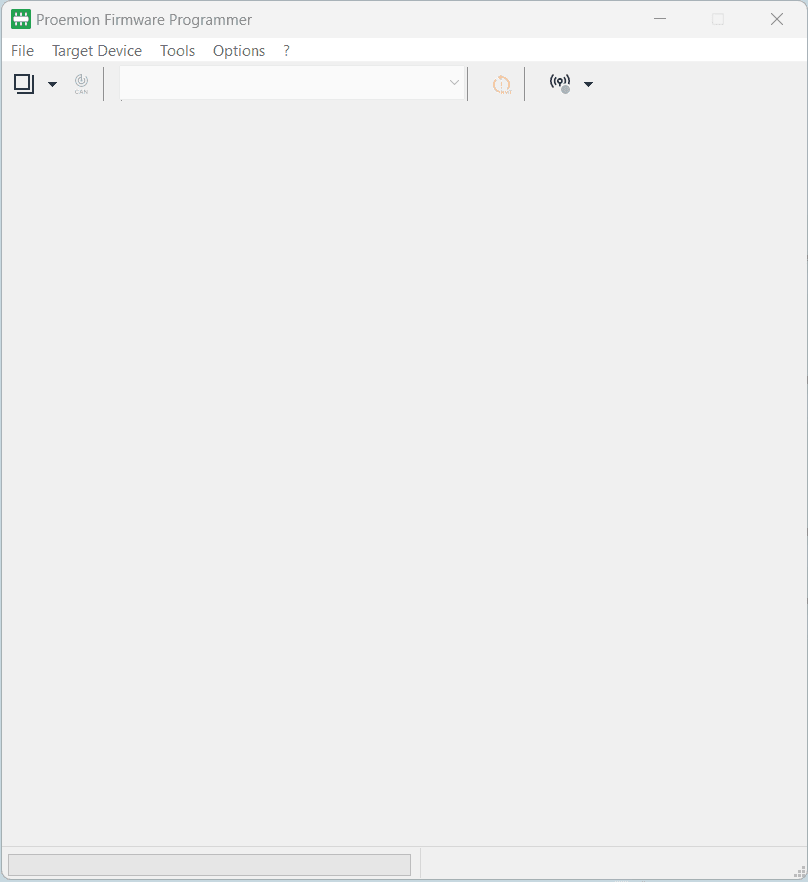Screen dimensions: 808x882
Task: Click the CAN interface toolbar icon
Action: [x=81, y=84]
